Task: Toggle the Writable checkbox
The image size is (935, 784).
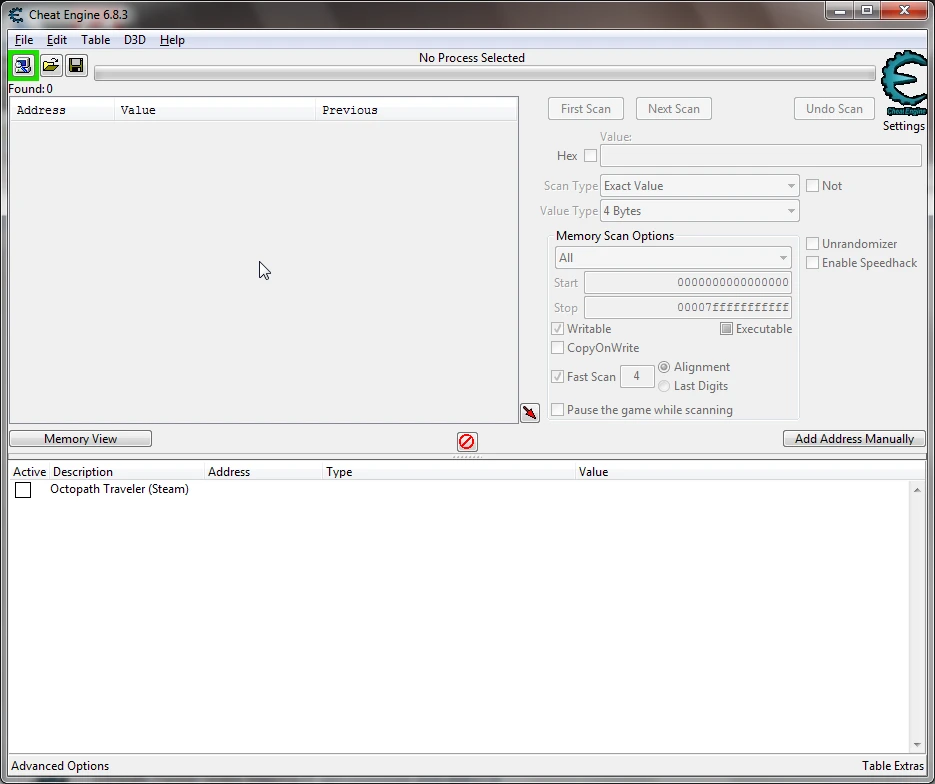Action: 558,329
